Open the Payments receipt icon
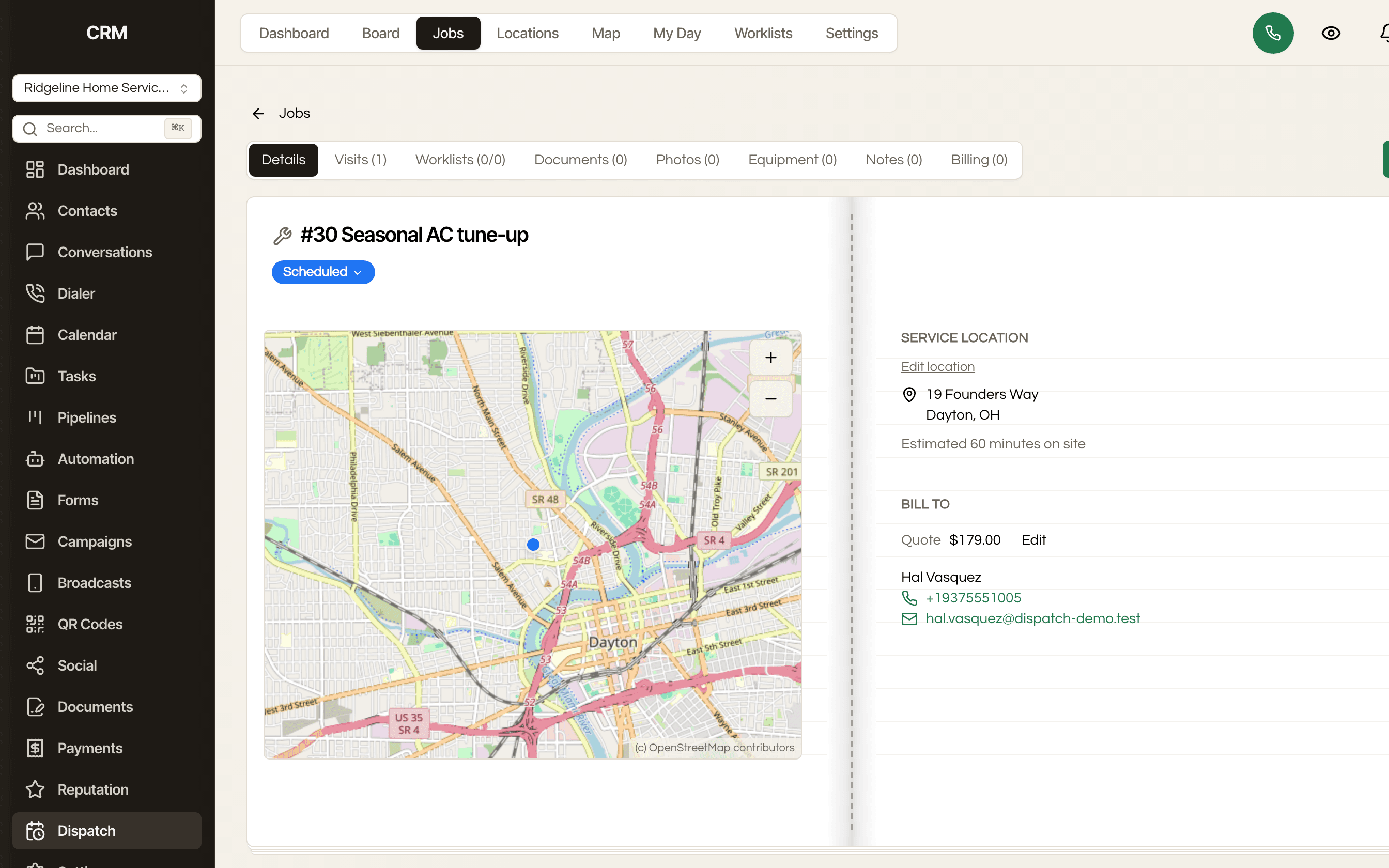This screenshot has height=868, width=1389. 35,748
